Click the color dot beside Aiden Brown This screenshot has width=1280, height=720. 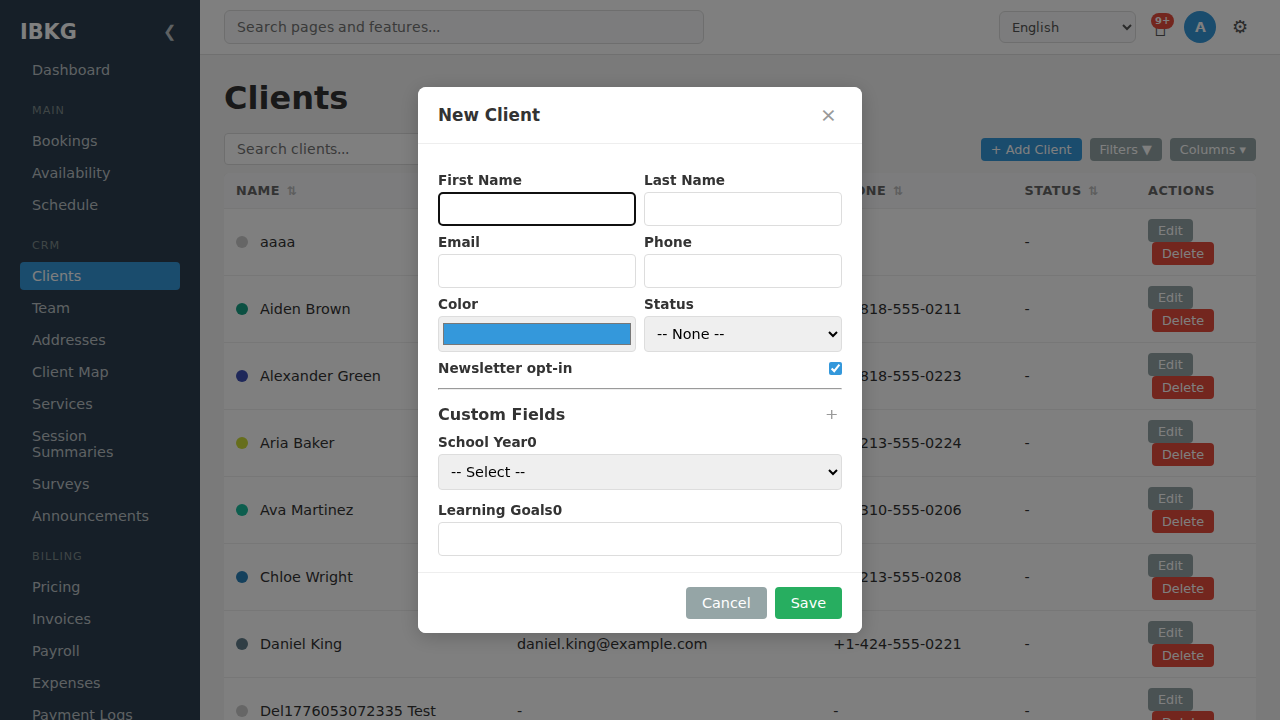point(242,309)
